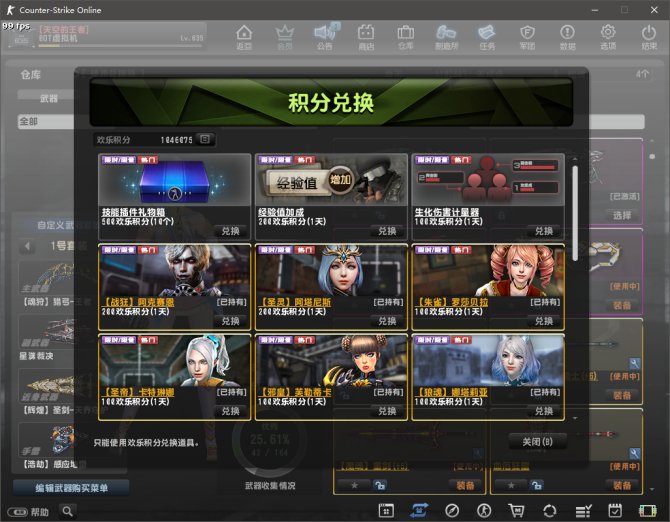Click 兑换 for 【圣灵】阿塔尼斯

(x=387, y=321)
